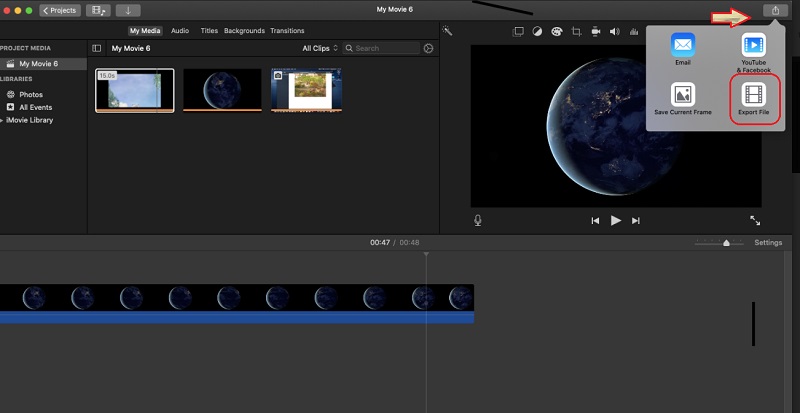Screen dimensions: 800x413
Task: Choose Save Current Frame
Action: click(683, 99)
